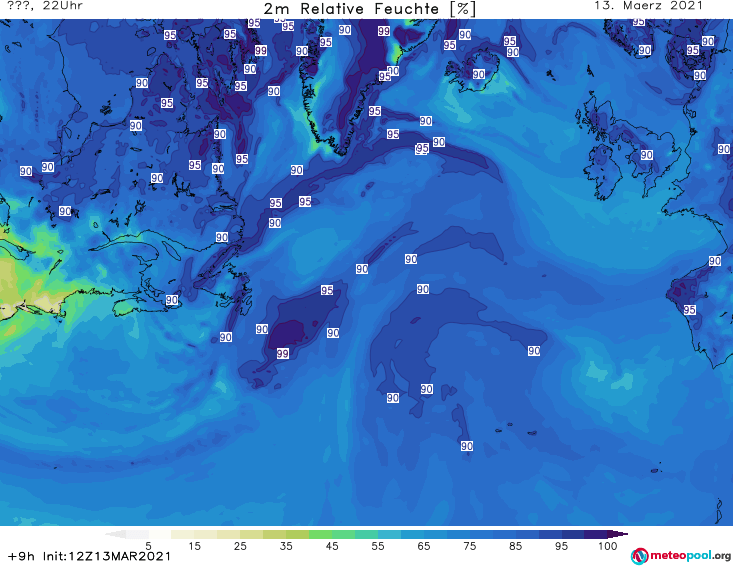
Task: Click the 99 label in mid-Atlantic dark patch
Action: [282, 354]
